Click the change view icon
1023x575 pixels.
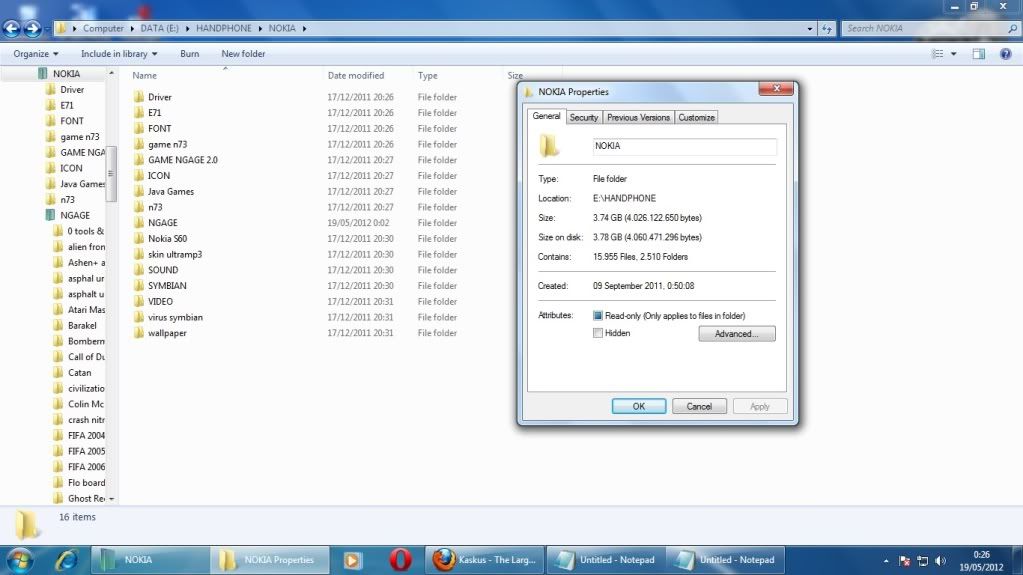coord(938,54)
